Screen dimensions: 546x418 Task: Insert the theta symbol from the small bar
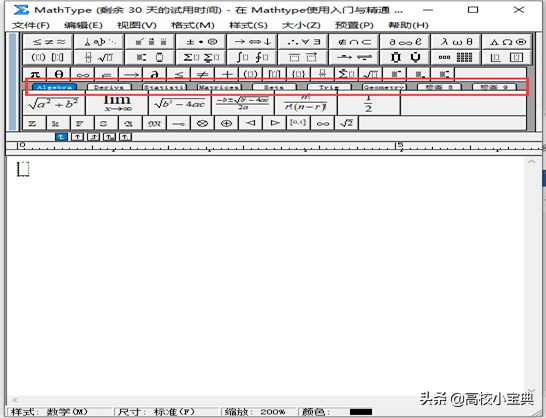coord(59,74)
